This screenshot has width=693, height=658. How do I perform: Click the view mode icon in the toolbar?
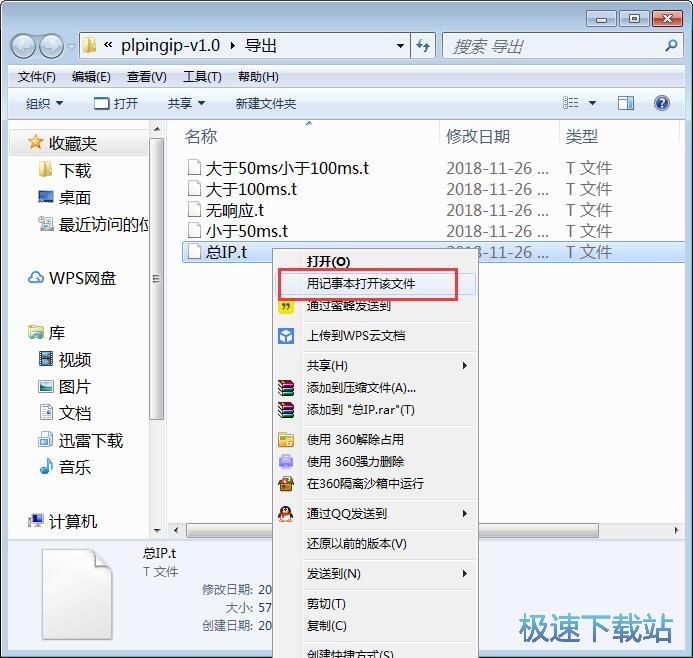click(570, 103)
